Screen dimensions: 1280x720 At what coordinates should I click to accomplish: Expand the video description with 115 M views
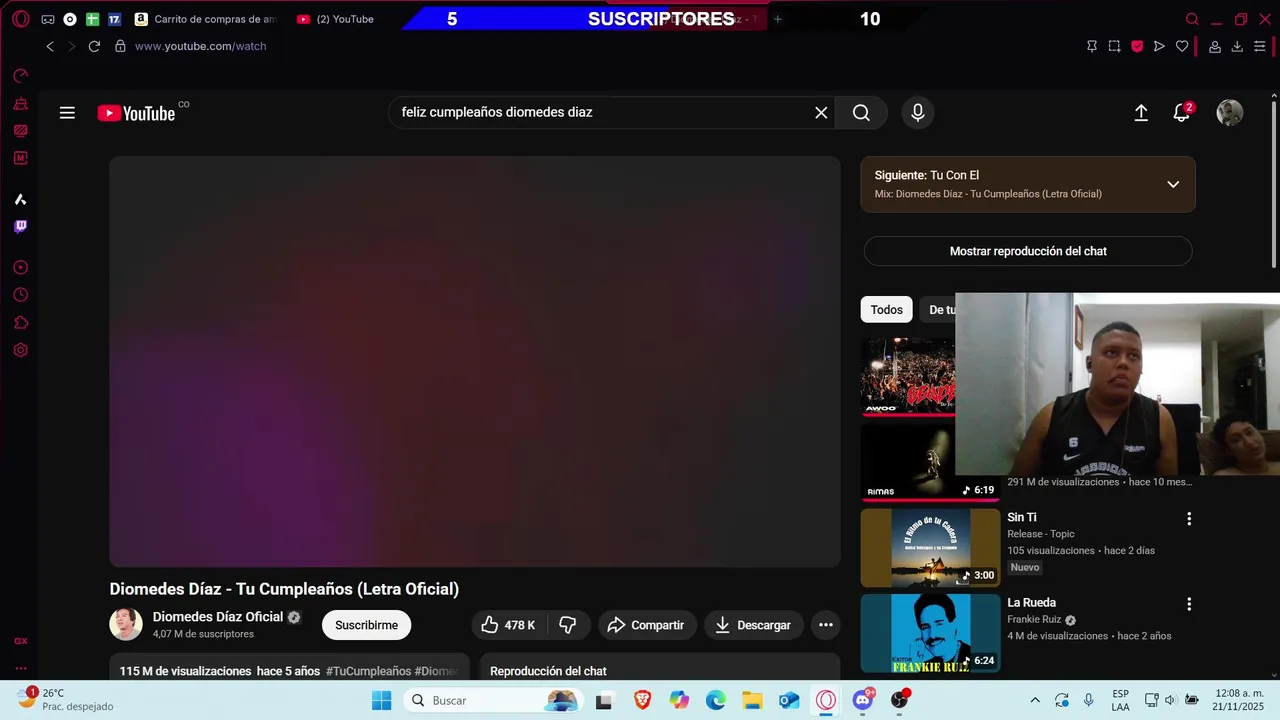click(x=289, y=668)
